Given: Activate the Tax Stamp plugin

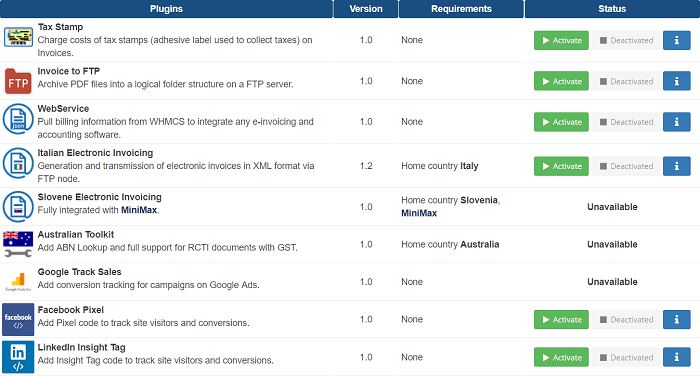Looking at the screenshot, I should coord(561,40).
